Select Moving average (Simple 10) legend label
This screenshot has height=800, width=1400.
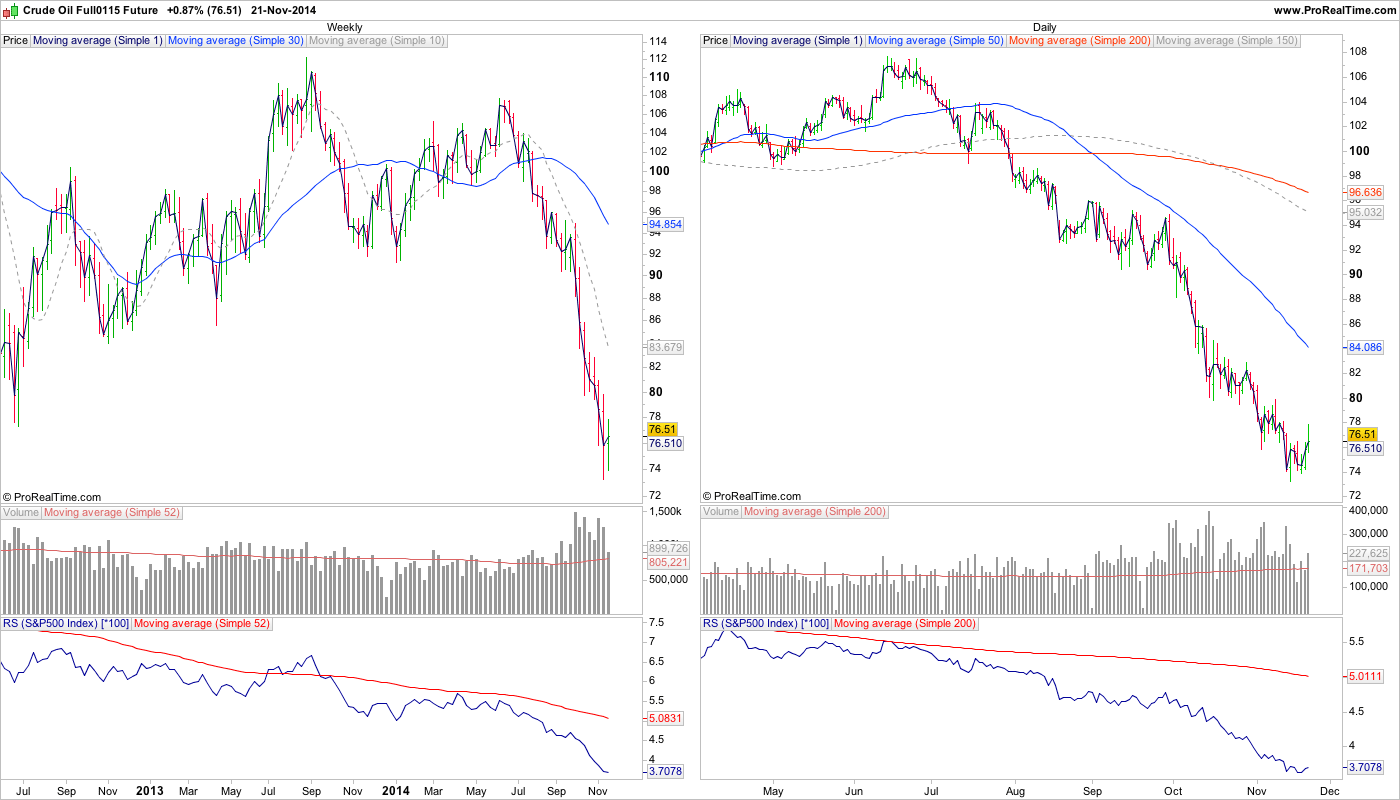[x=377, y=41]
